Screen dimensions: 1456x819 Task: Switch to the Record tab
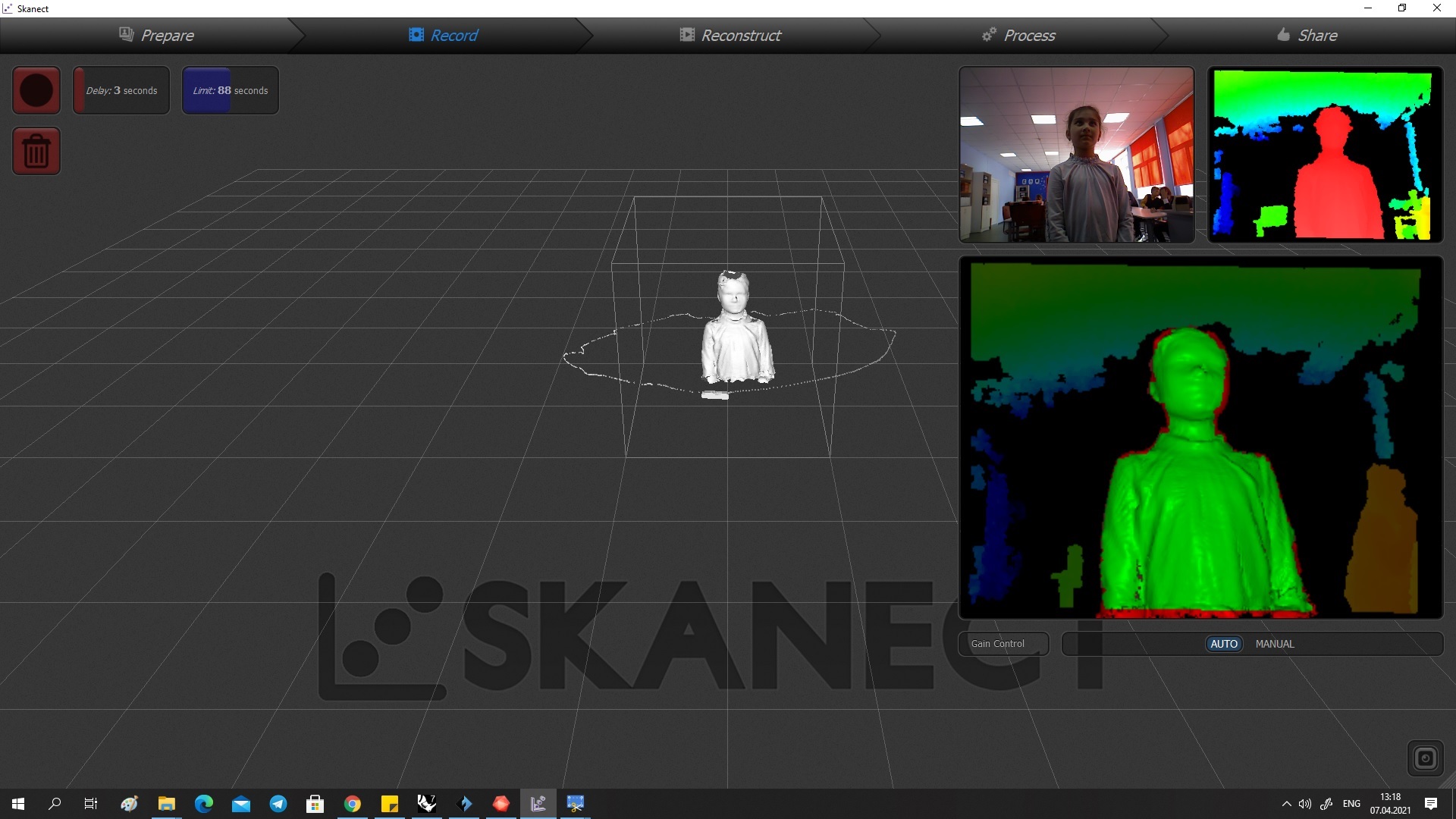click(444, 35)
